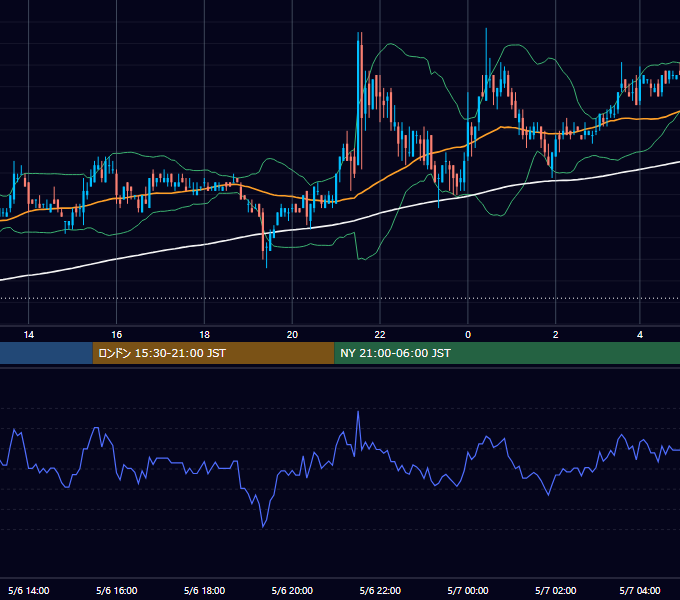Click the oscillator's highest peak before 5/6 22:00
Screen dimensions: 680x600
(358, 412)
